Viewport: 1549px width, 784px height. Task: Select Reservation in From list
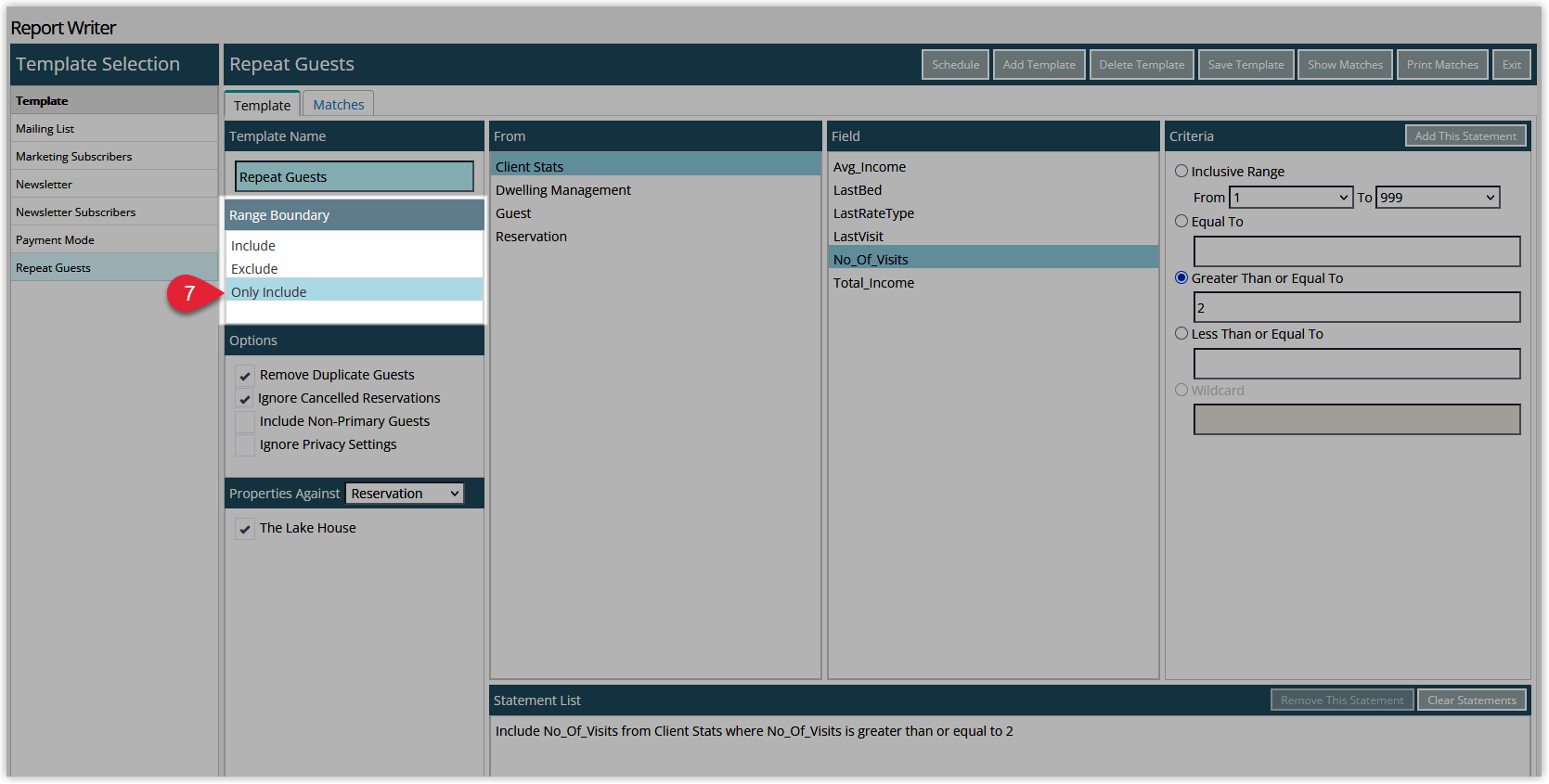pyautogui.click(x=655, y=237)
